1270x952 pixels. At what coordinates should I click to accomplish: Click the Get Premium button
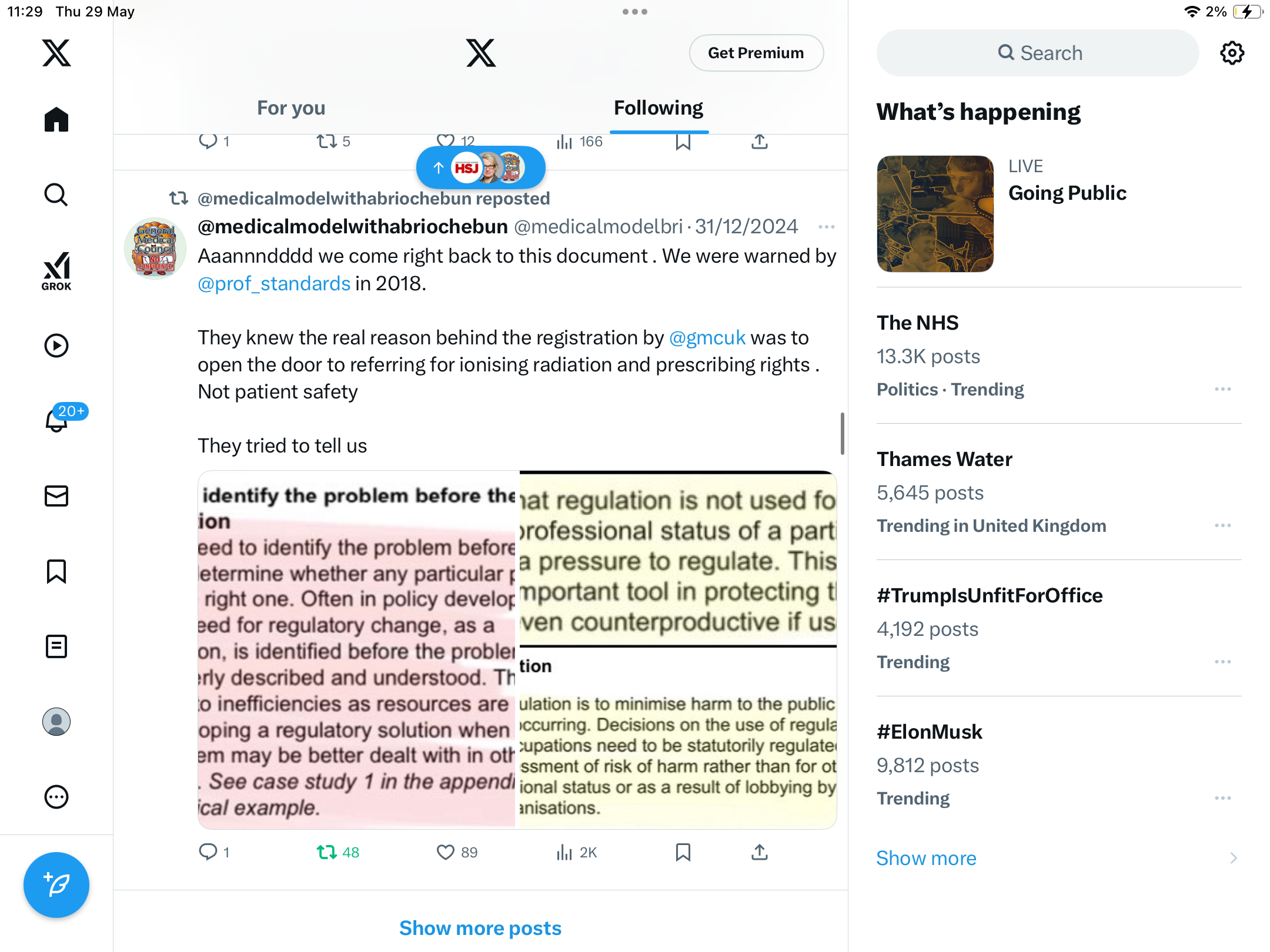[x=756, y=53]
